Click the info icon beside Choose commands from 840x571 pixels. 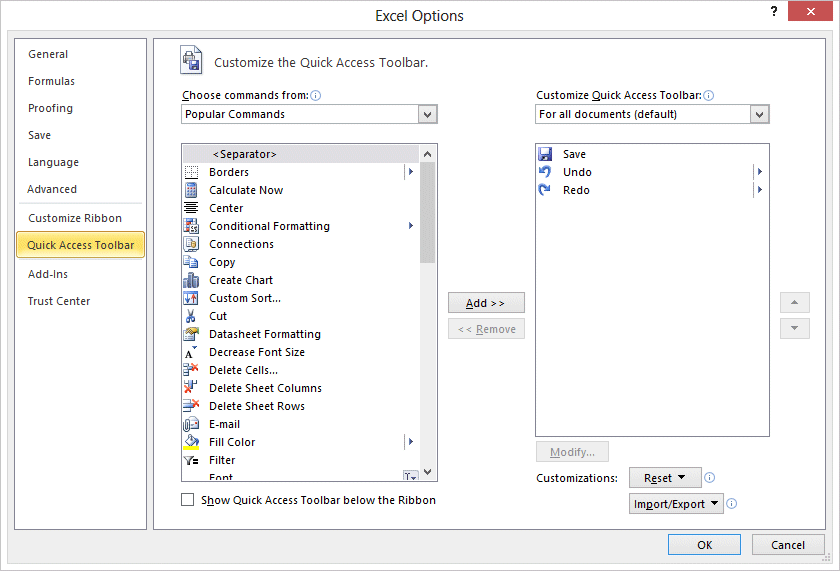pos(316,95)
